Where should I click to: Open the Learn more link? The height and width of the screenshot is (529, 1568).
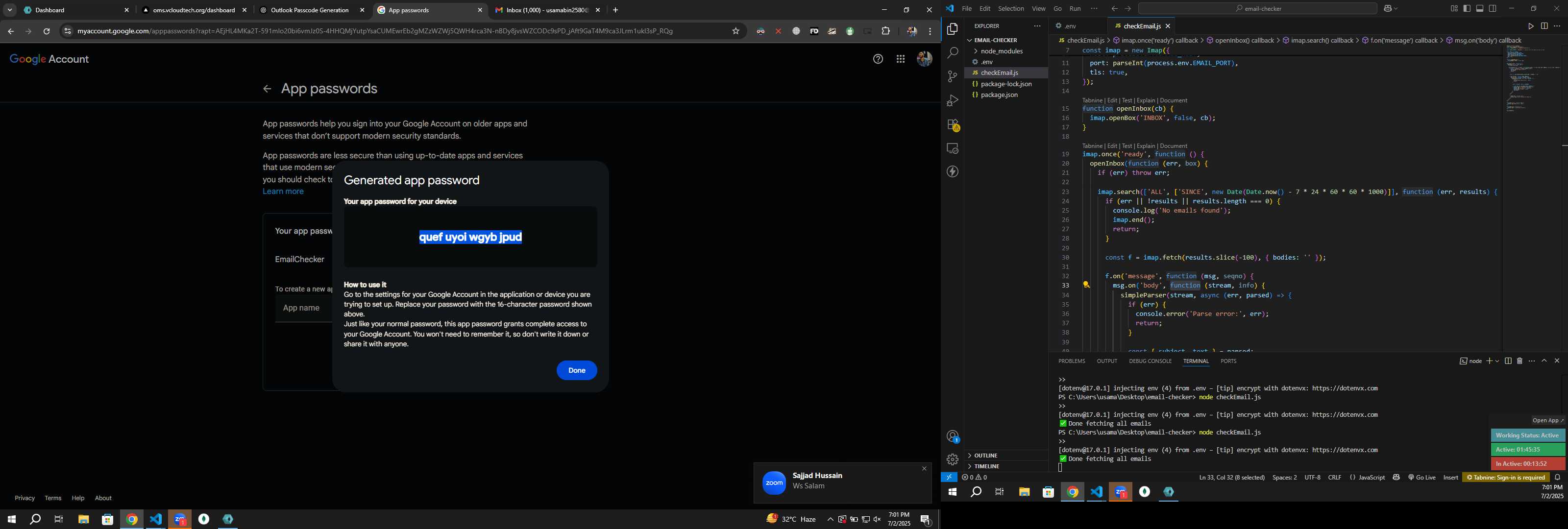tap(283, 192)
